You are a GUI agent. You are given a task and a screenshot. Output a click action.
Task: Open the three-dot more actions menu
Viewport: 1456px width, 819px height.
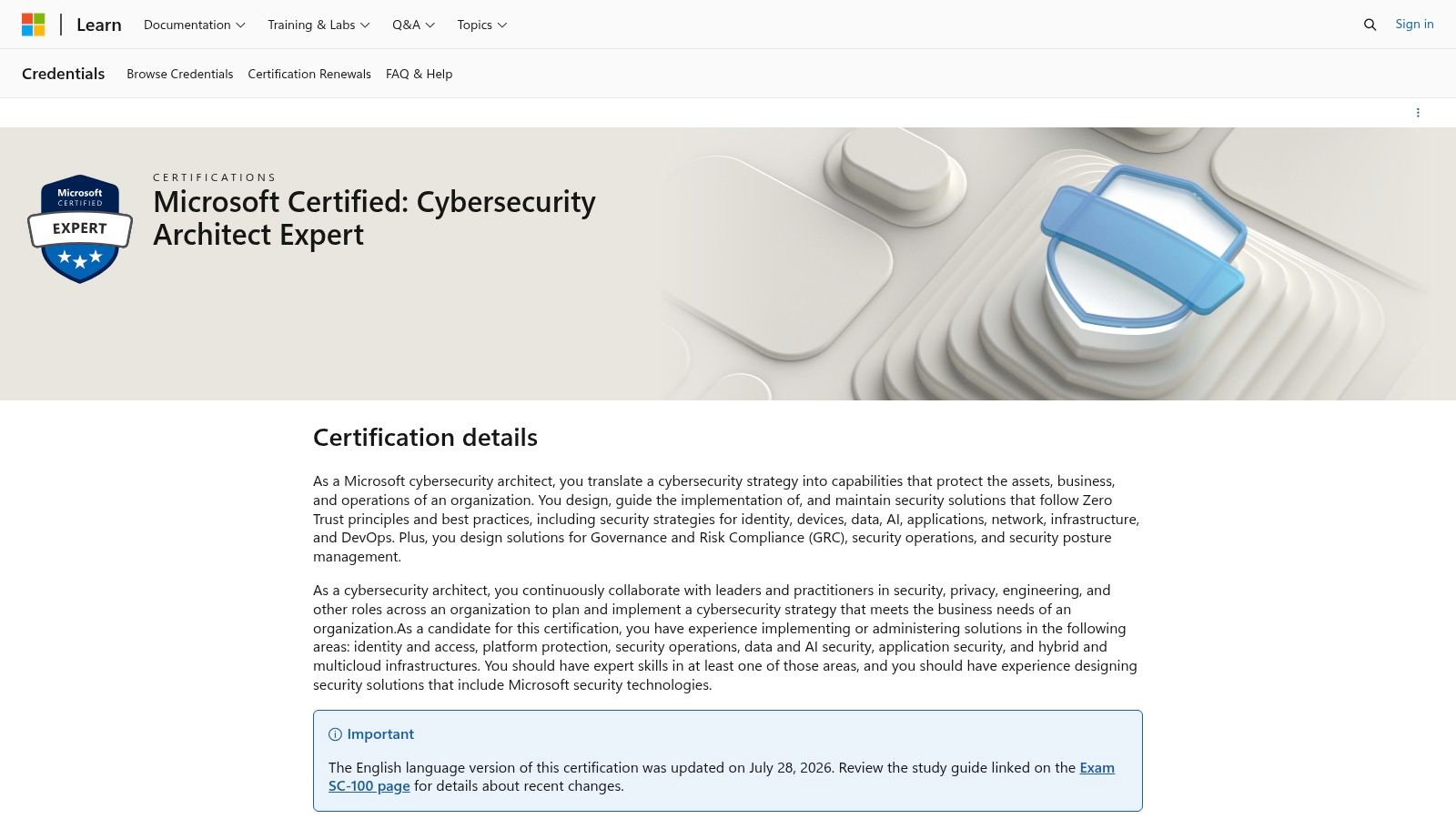[x=1418, y=113]
